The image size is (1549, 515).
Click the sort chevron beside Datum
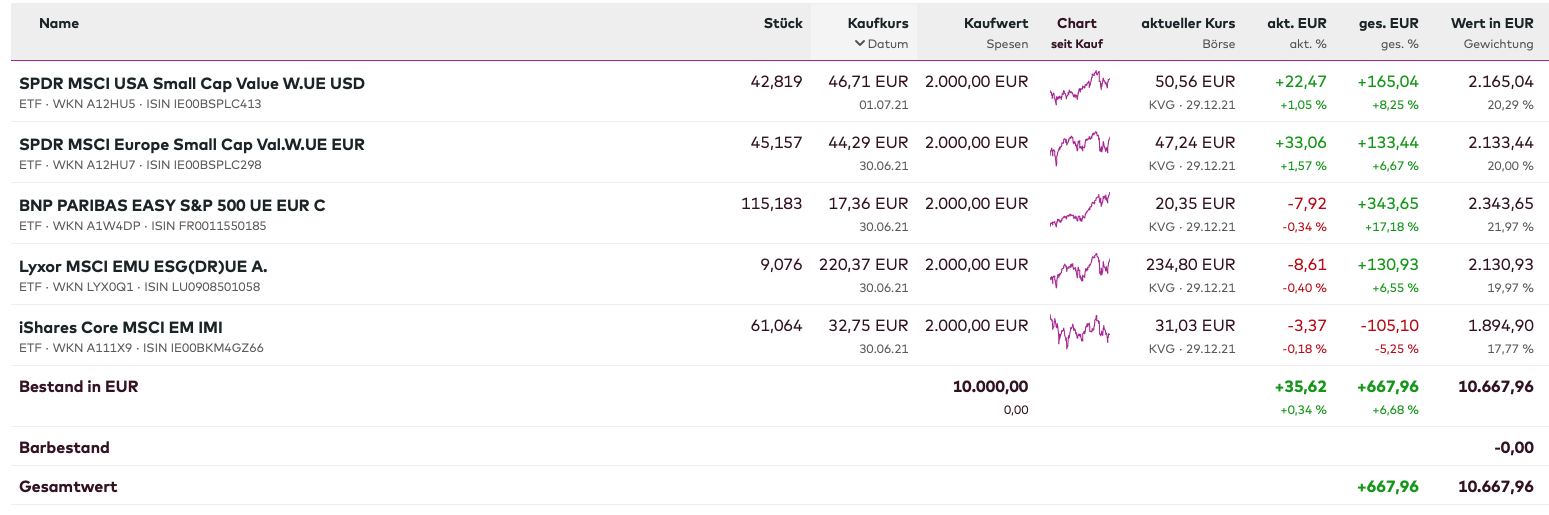(x=859, y=44)
